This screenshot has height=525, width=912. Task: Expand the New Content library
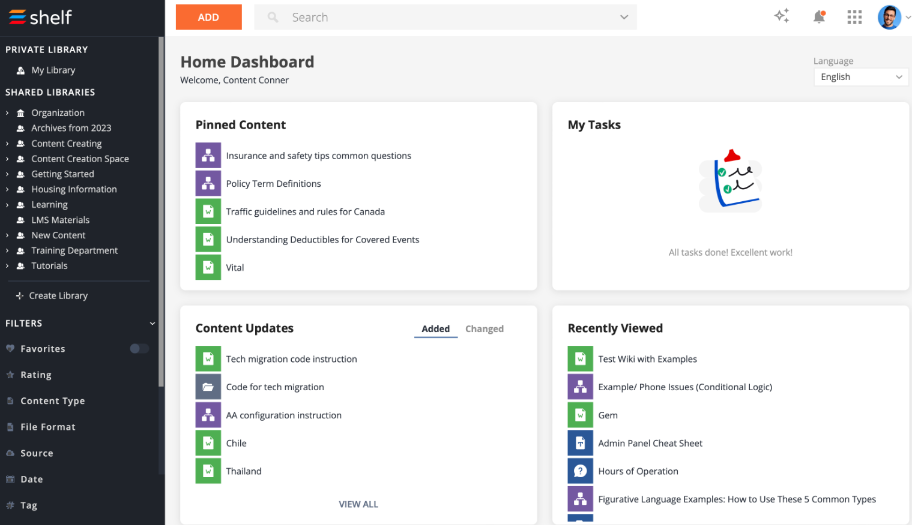[7, 235]
